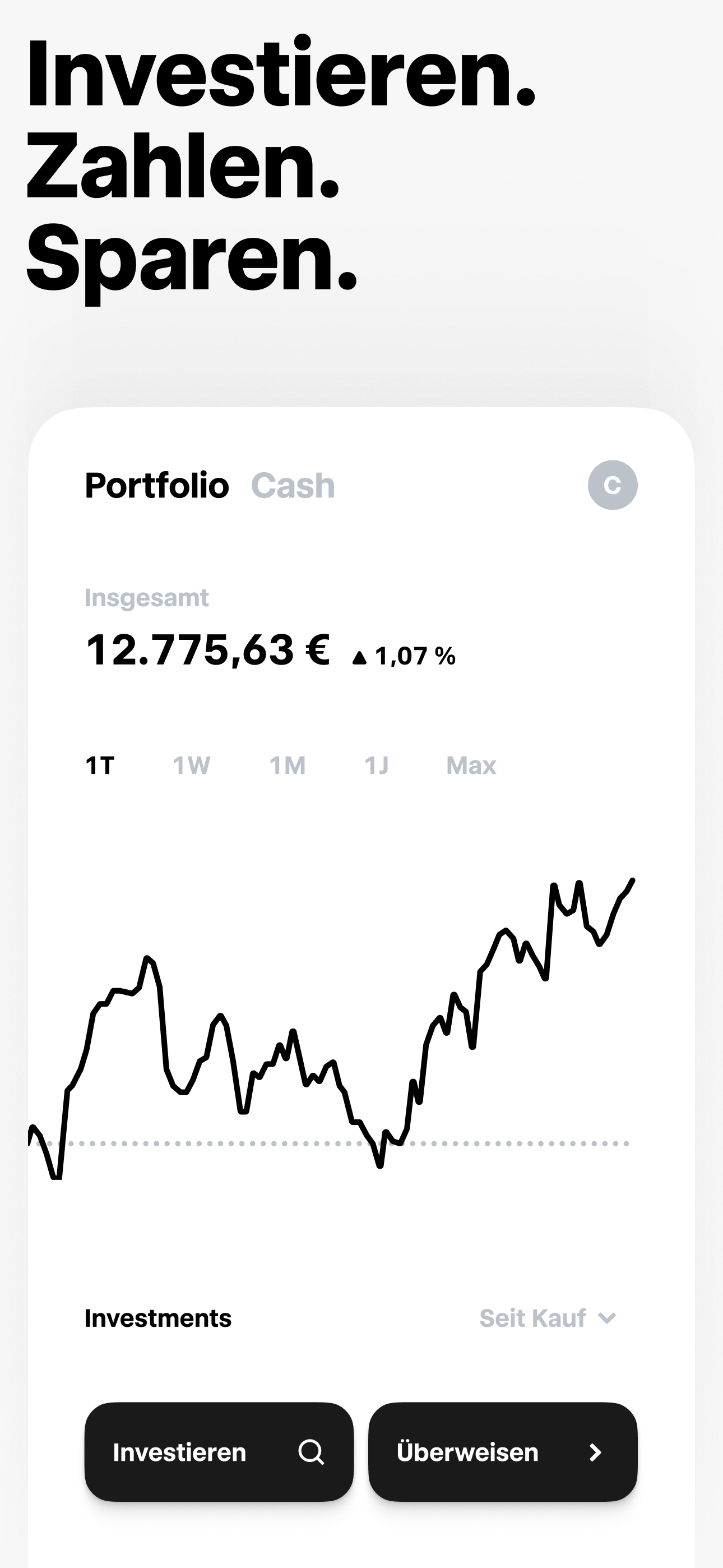
Task: Switch chart to 1M range
Action: [288, 765]
